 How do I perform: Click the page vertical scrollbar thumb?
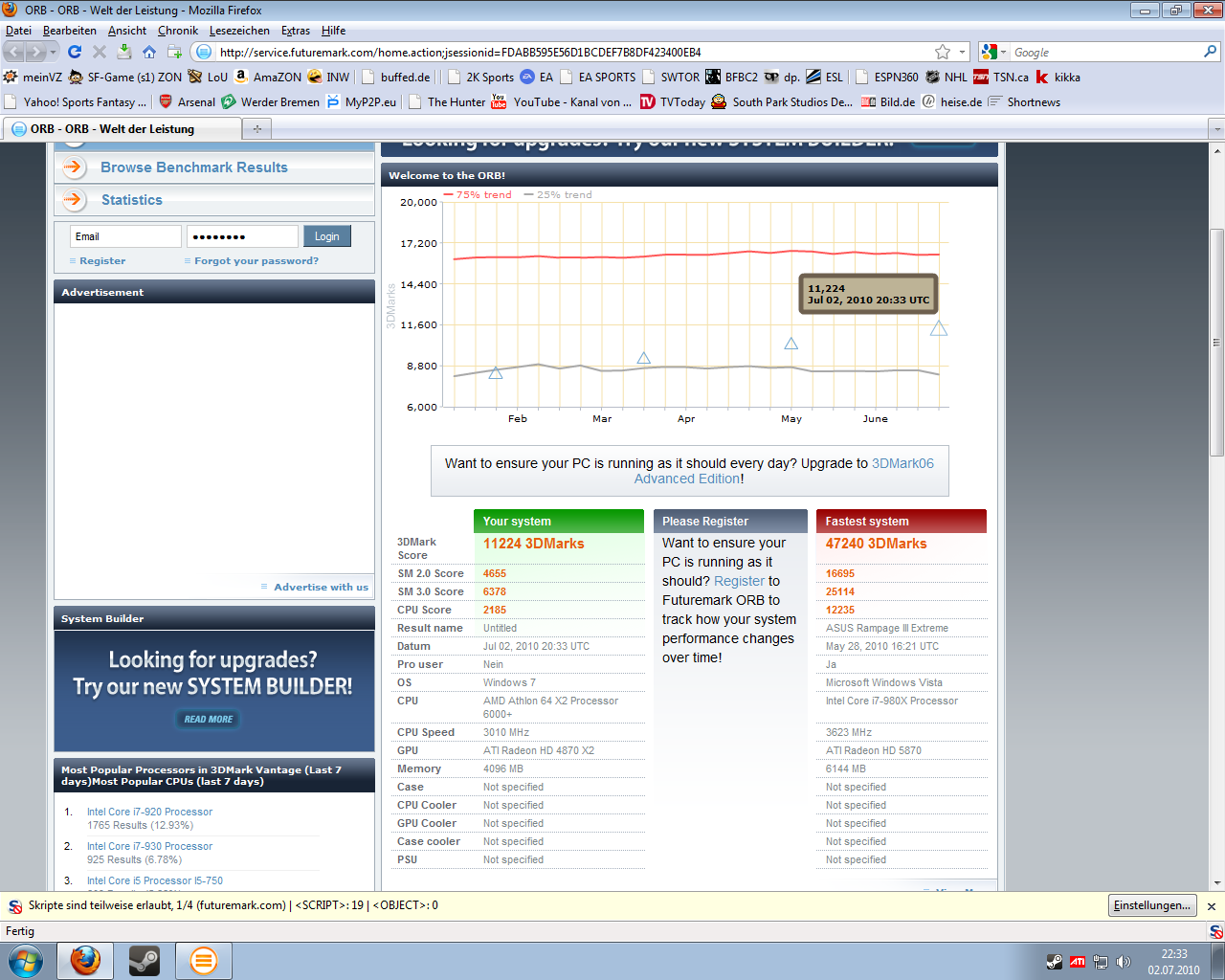(x=1217, y=342)
